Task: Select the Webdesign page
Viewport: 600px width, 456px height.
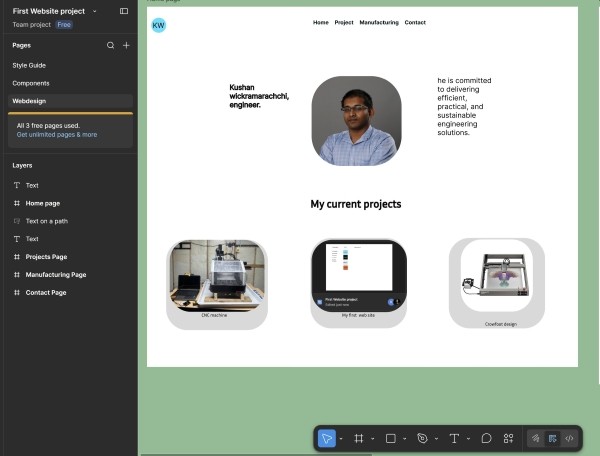Action: pyautogui.click(x=70, y=101)
